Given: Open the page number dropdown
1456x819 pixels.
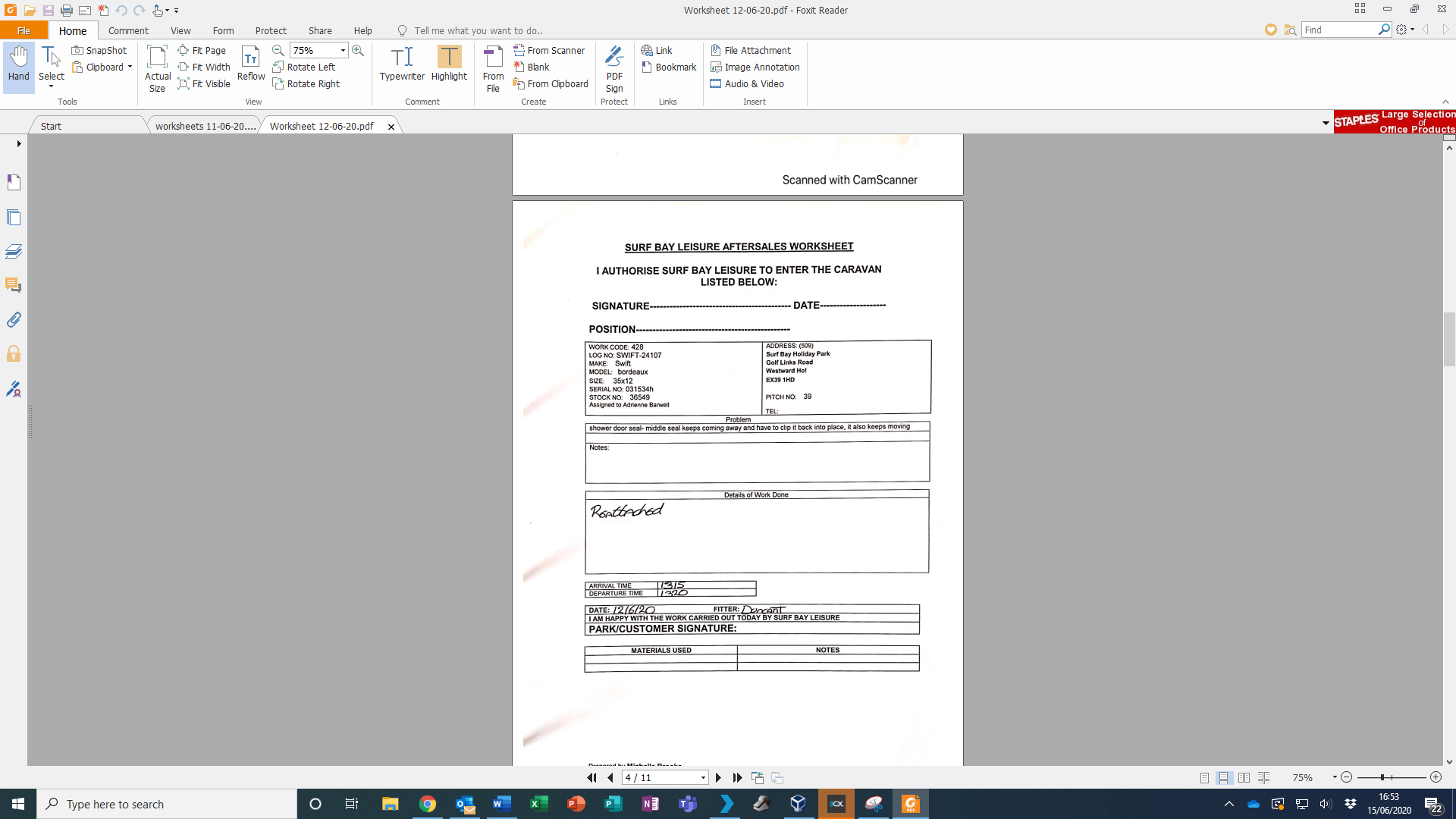Looking at the screenshot, I should click(x=703, y=777).
